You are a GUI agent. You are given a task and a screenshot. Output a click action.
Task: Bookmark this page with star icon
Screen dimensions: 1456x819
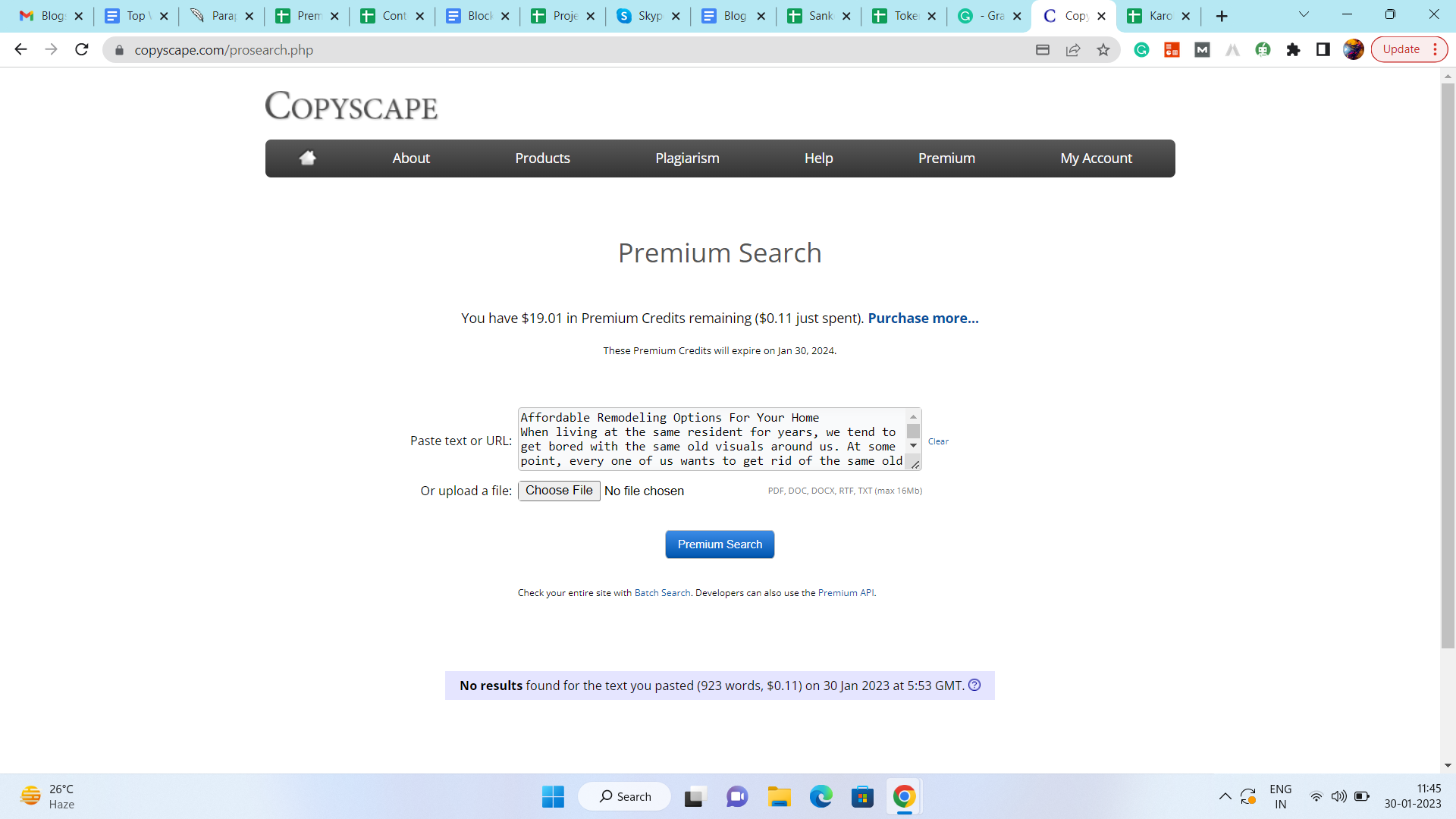tap(1103, 50)
